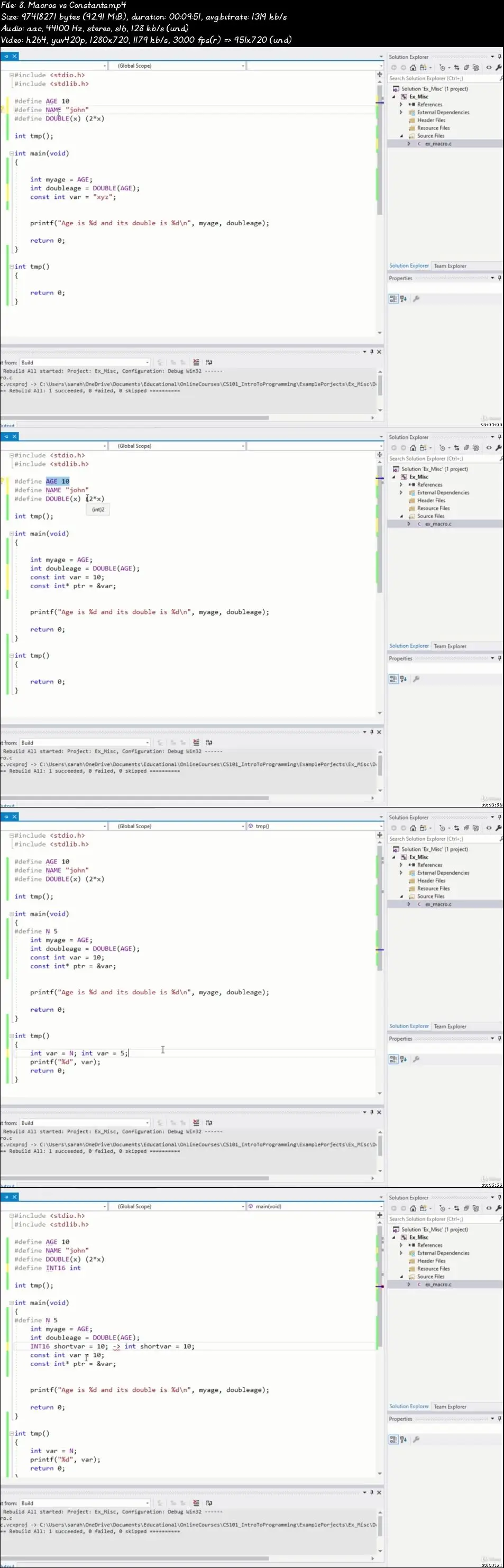Click the (int)2 tooltip in second frame
504x1568 pixels.
[98, 509]
